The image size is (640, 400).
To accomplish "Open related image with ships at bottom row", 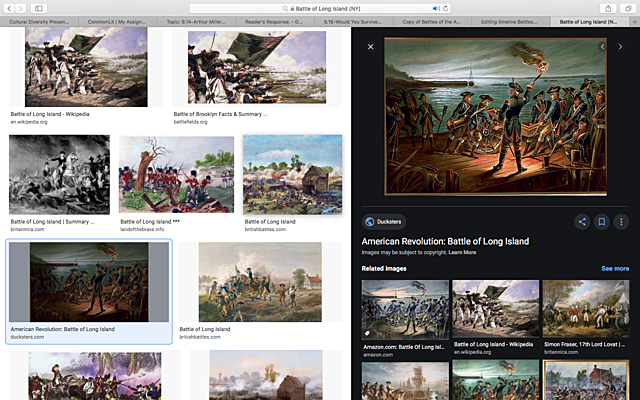I will 405,381.
